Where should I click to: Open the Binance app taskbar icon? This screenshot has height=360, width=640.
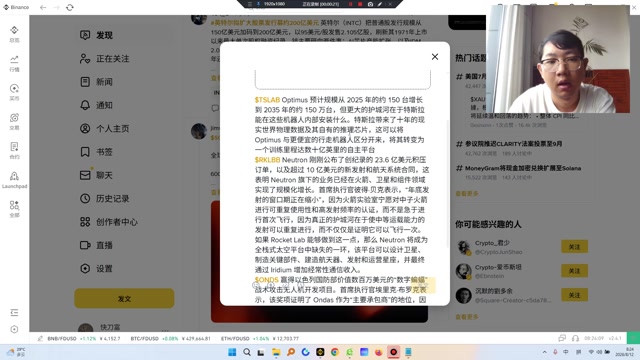(320, 352)
